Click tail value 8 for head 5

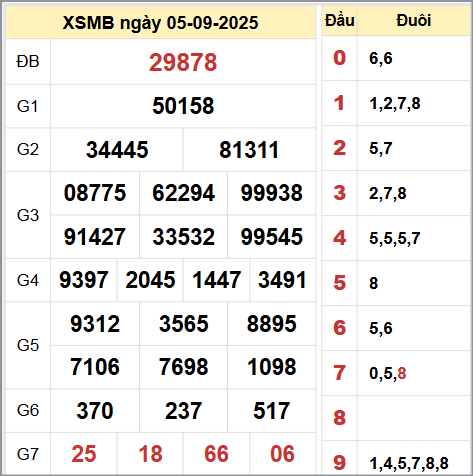point(374,283)
